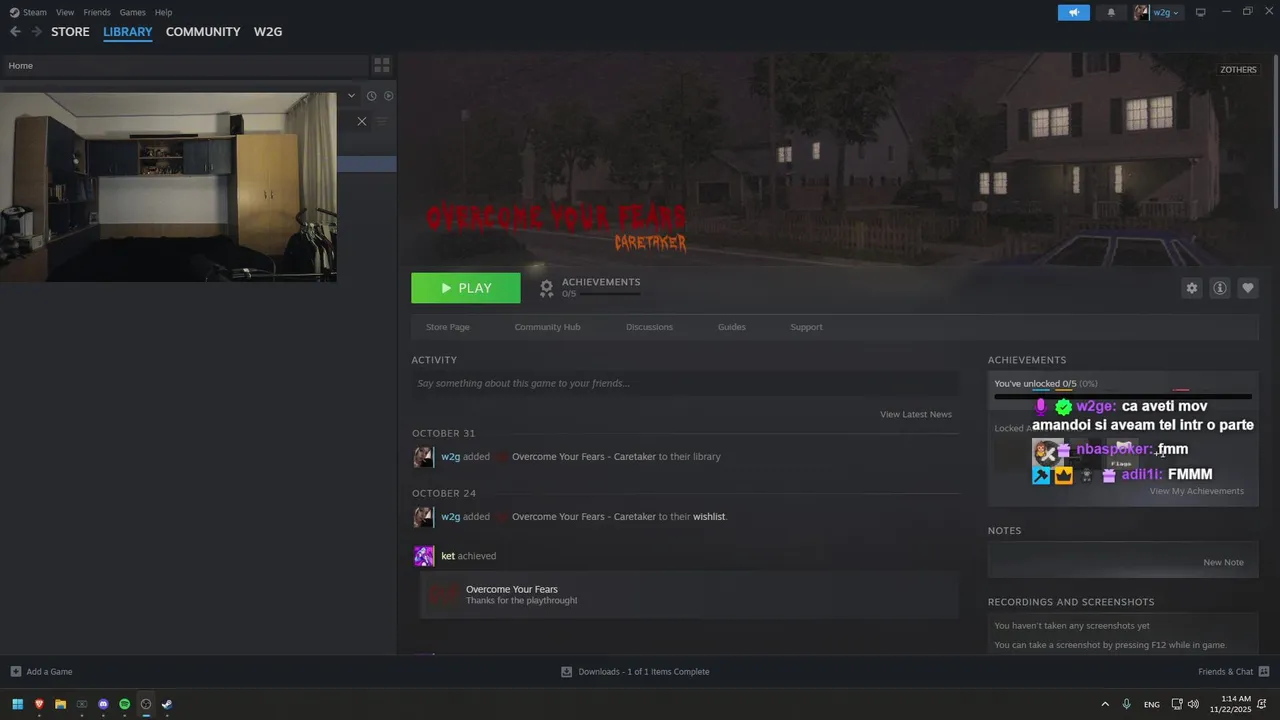Open game settings gear icon

pos(1192,288)
